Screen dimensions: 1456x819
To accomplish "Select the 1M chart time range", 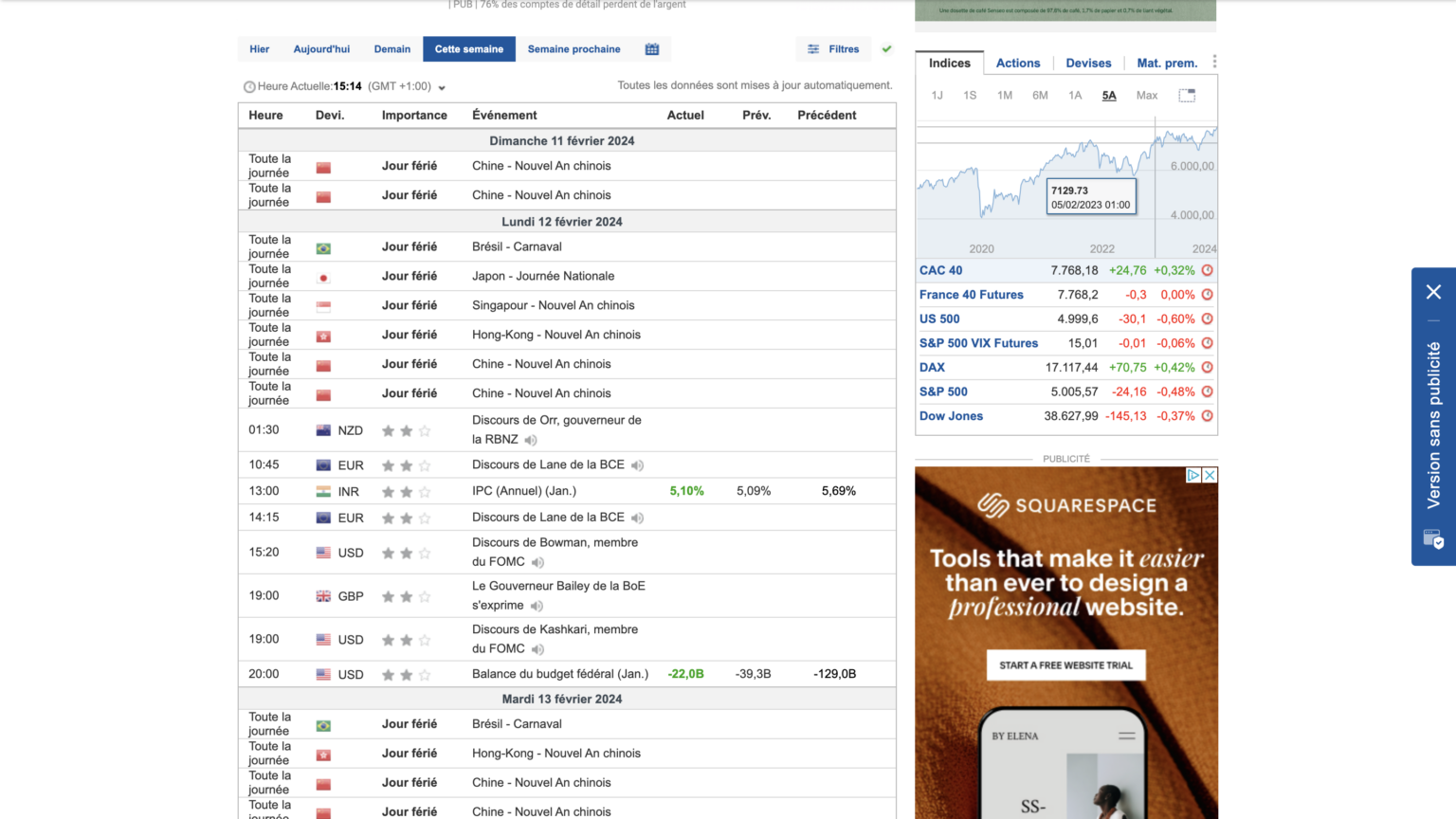I will tap(1005, 95).
